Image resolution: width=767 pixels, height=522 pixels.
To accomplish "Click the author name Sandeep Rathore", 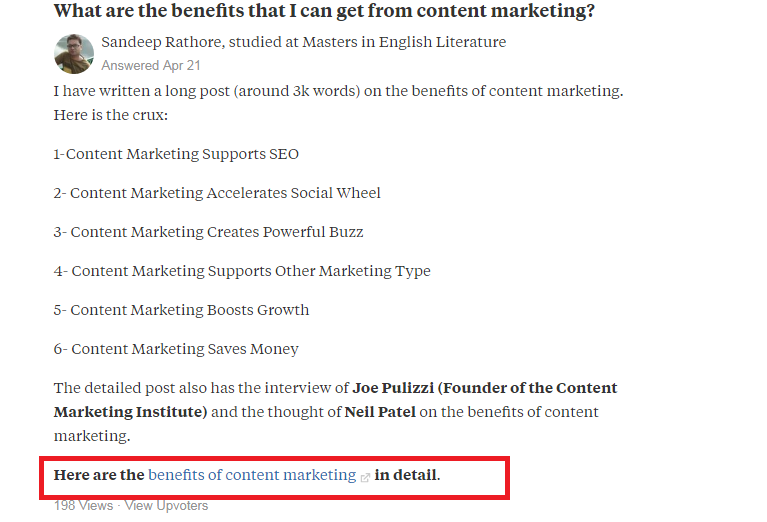I will (x=162, y=42).
